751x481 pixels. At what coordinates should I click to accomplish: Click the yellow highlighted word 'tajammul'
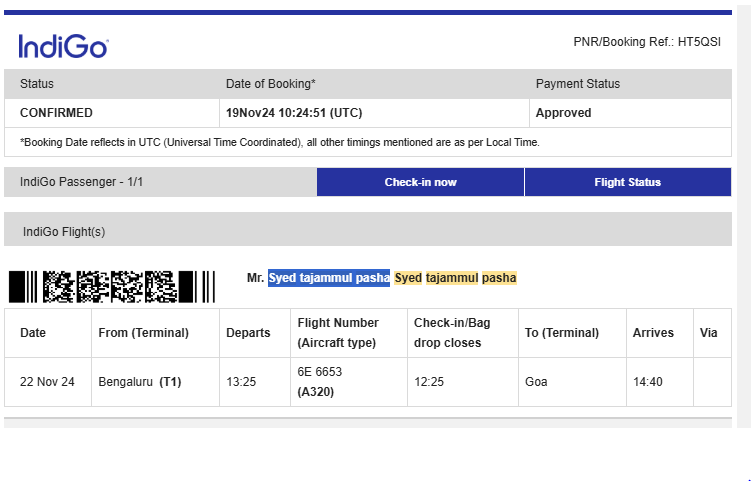coord(452,278)
